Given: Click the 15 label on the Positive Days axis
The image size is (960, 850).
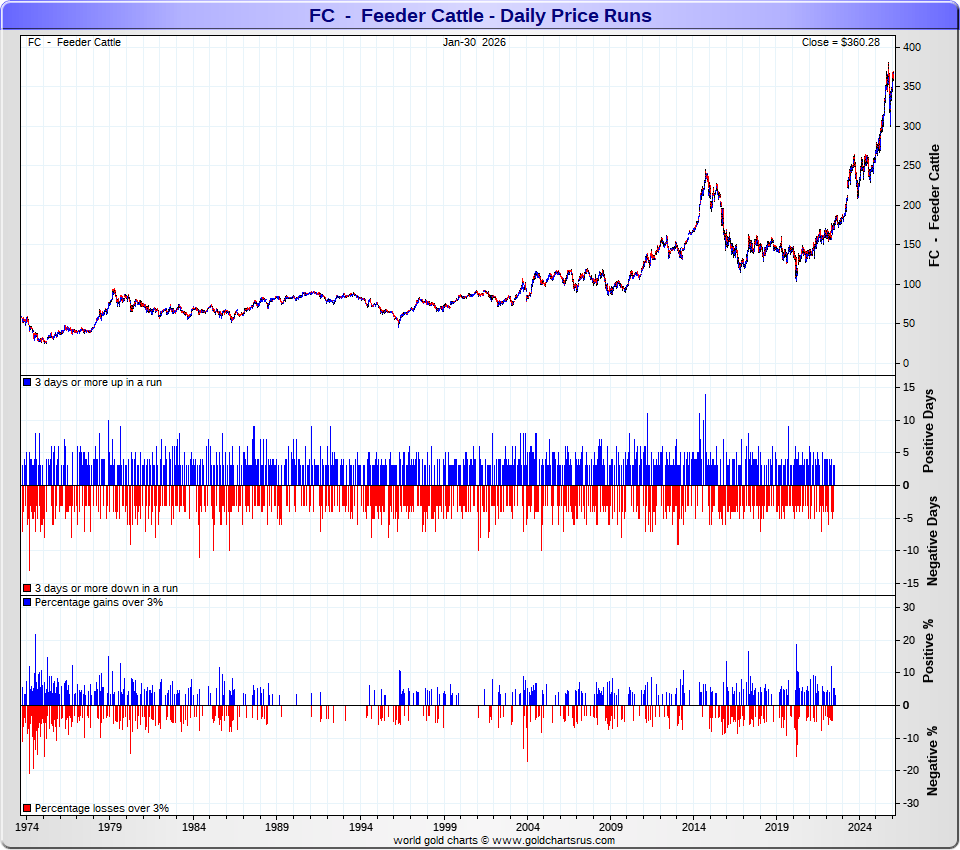Looking at the screenshot, I should point(909,387).
